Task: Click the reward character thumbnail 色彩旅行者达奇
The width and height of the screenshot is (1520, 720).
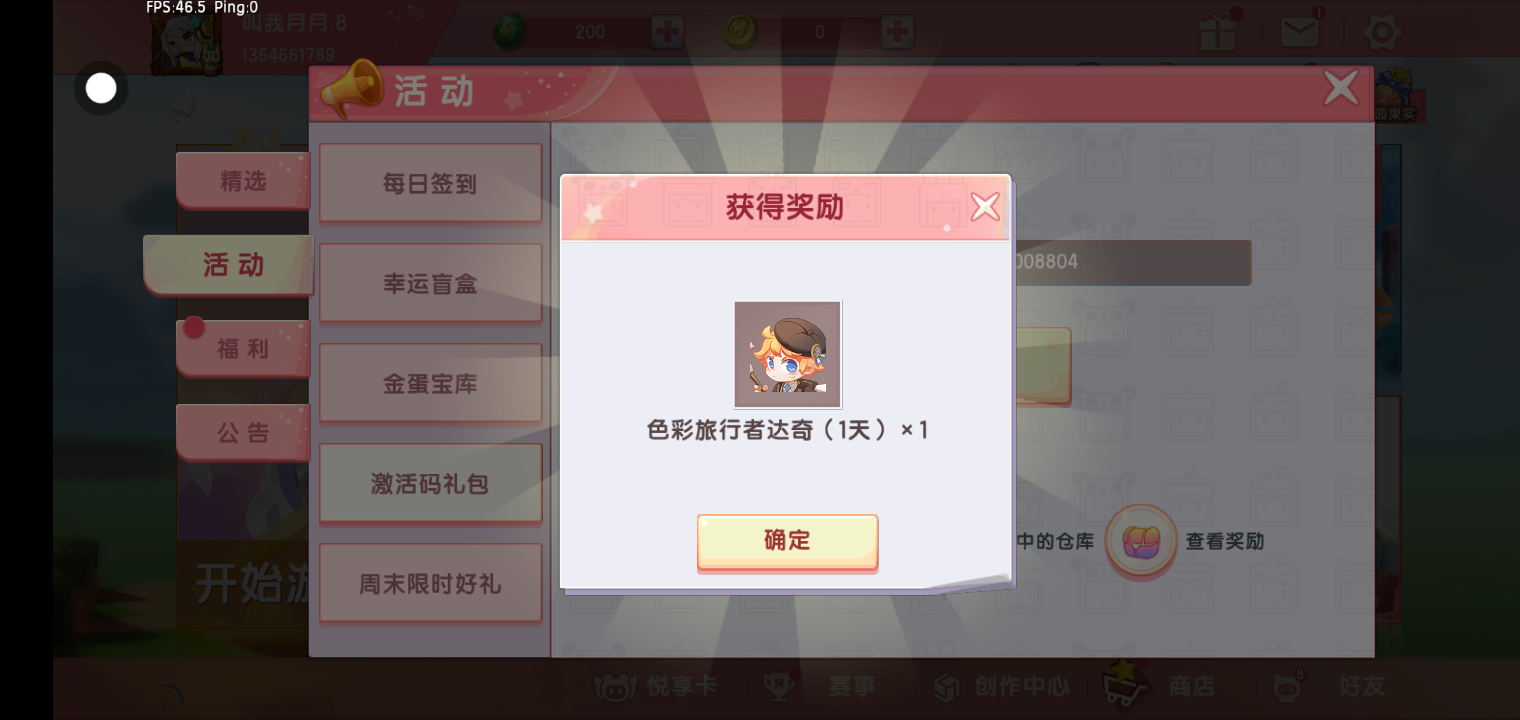Action: pos(787,354)
